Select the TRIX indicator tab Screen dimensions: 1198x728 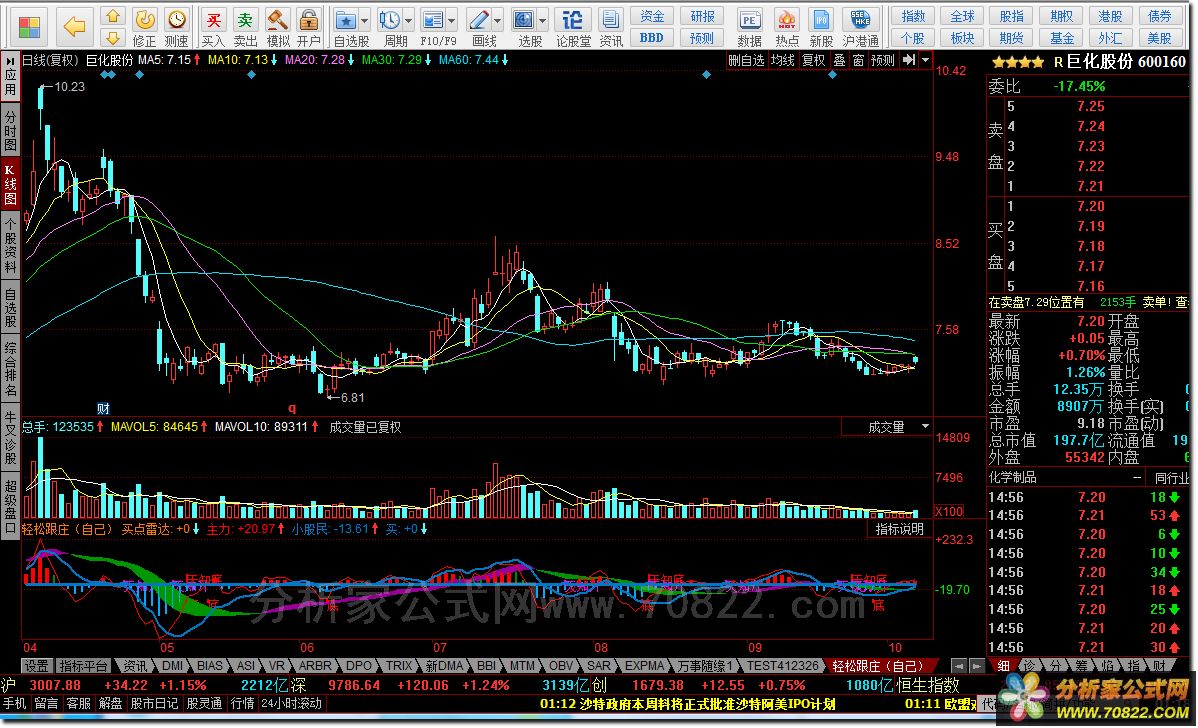click(398, 666)
